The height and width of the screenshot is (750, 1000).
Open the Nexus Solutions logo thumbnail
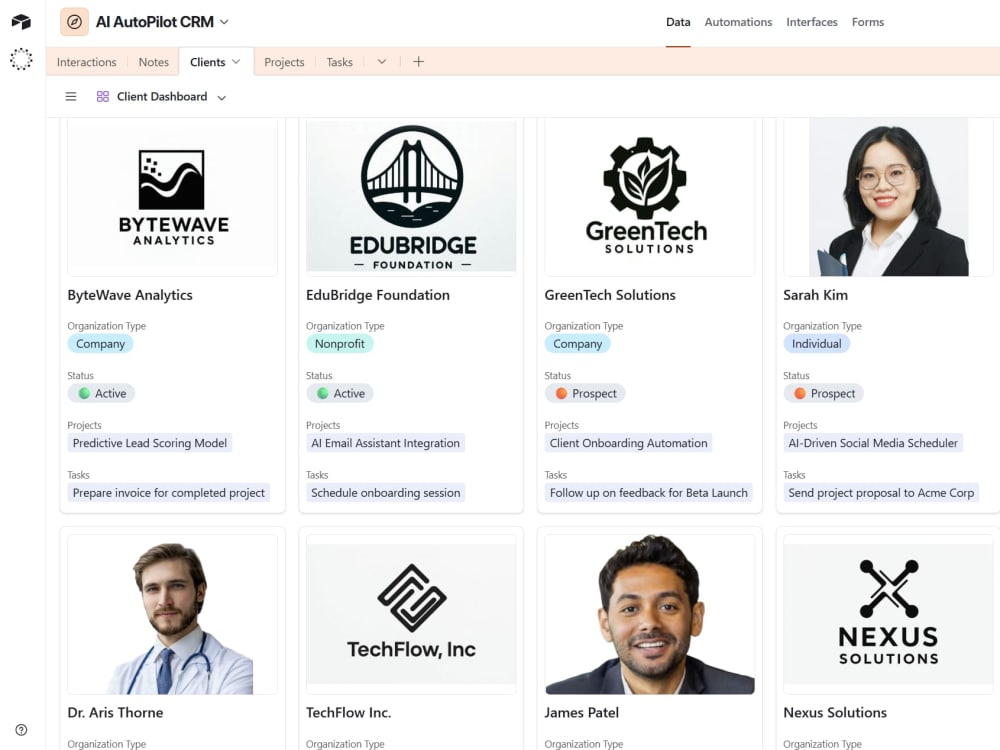(x=888, y=614)
